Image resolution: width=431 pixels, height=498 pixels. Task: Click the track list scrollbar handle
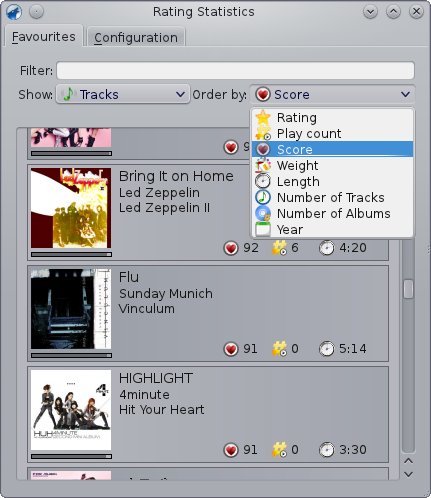pyautogui.click(x=408, y=289)
